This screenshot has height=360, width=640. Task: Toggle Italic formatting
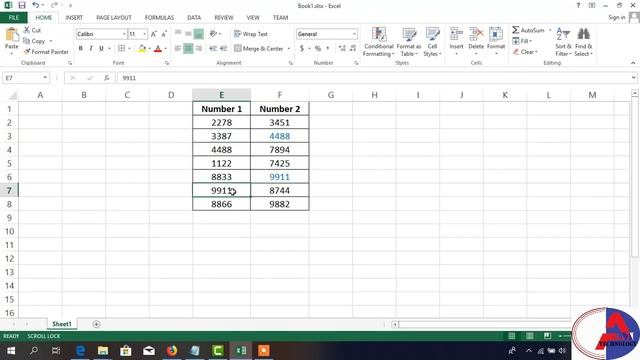pos(91,48)
